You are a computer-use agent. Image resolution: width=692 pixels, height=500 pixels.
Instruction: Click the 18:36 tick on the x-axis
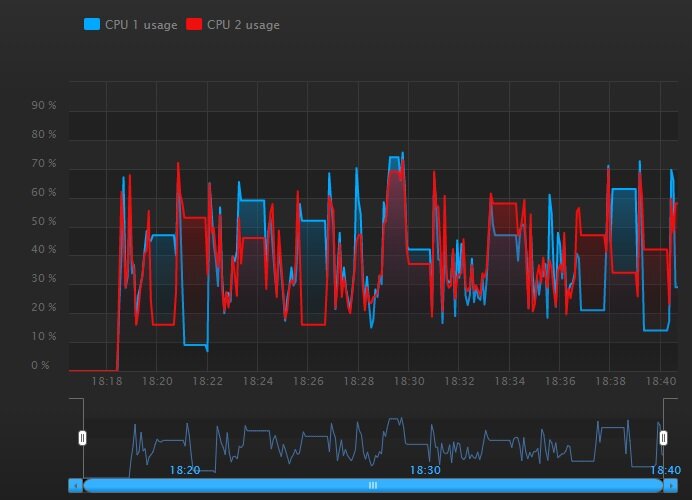560,381
